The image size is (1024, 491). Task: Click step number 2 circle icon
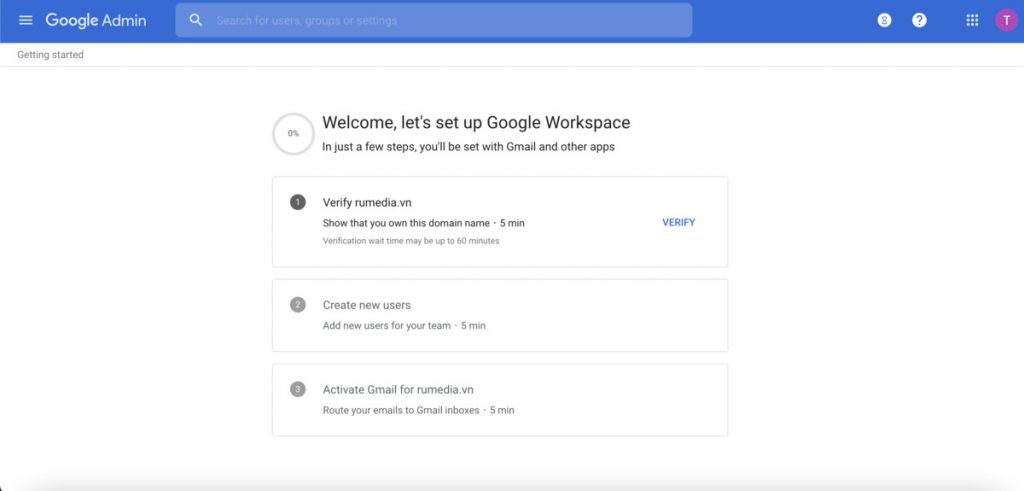tap(298, 305)
